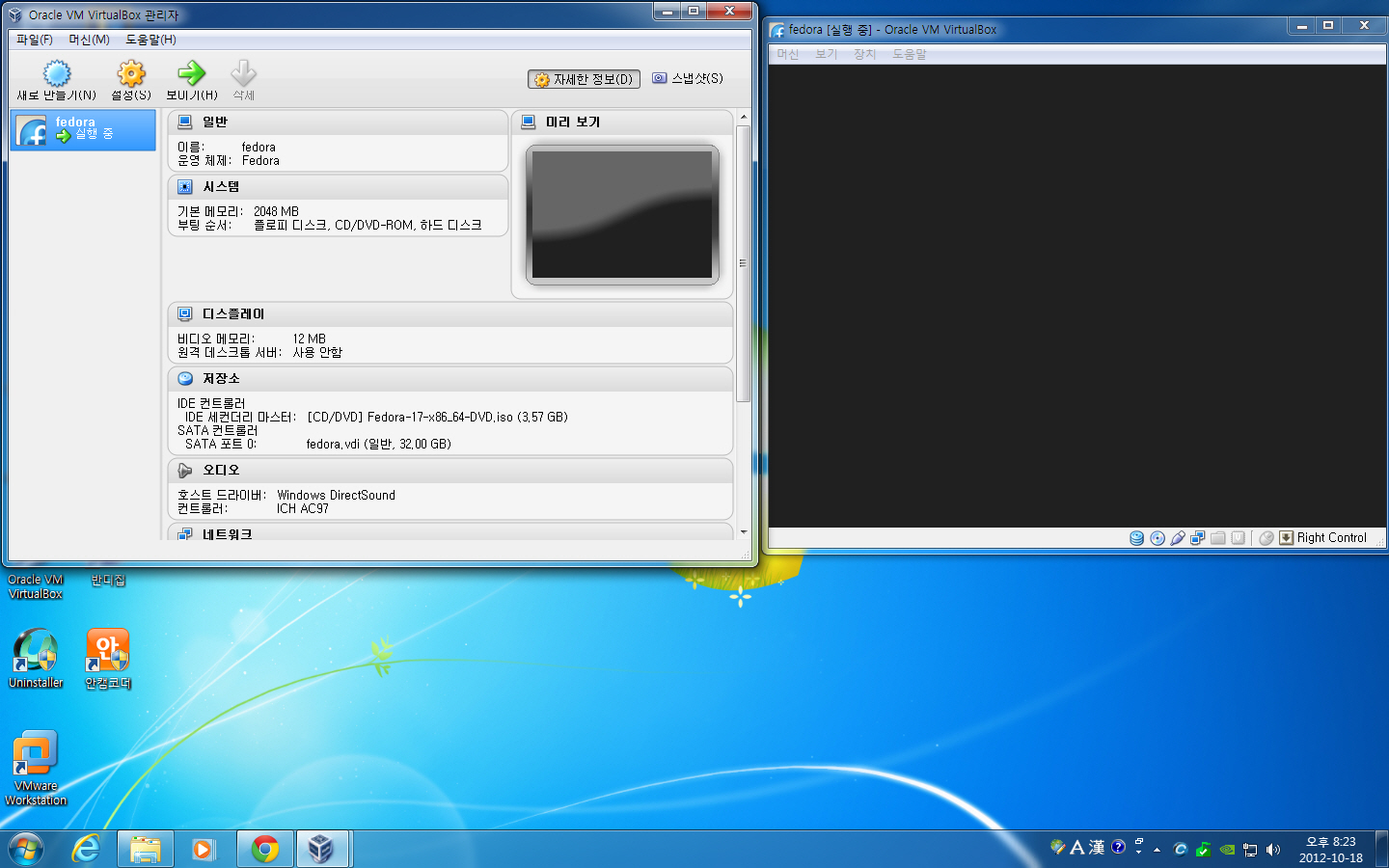This screenshot has width=1389, height=868.
Task: Click the 시스템 section chip icon
Action: coord(185,187)
